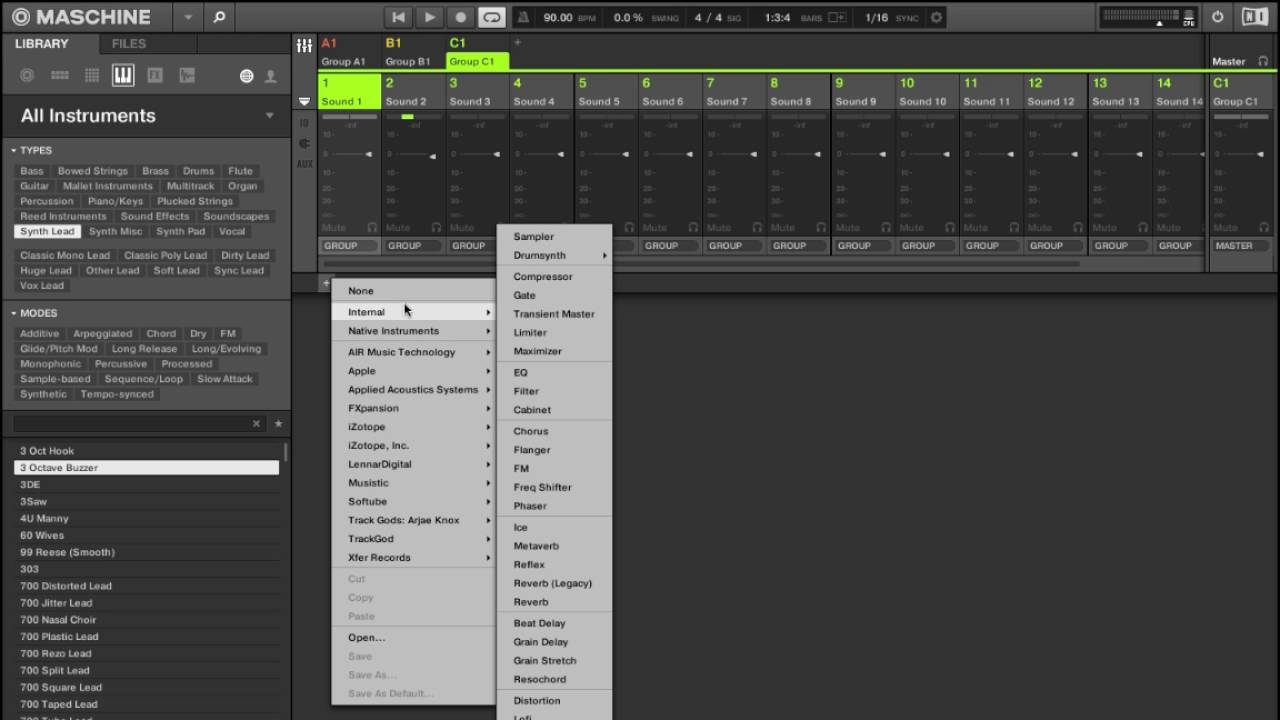The height and width of the screenshot is (720, 1280).
Task: Adjust the Sound 3 channel level fader
Action: [496, 154]
